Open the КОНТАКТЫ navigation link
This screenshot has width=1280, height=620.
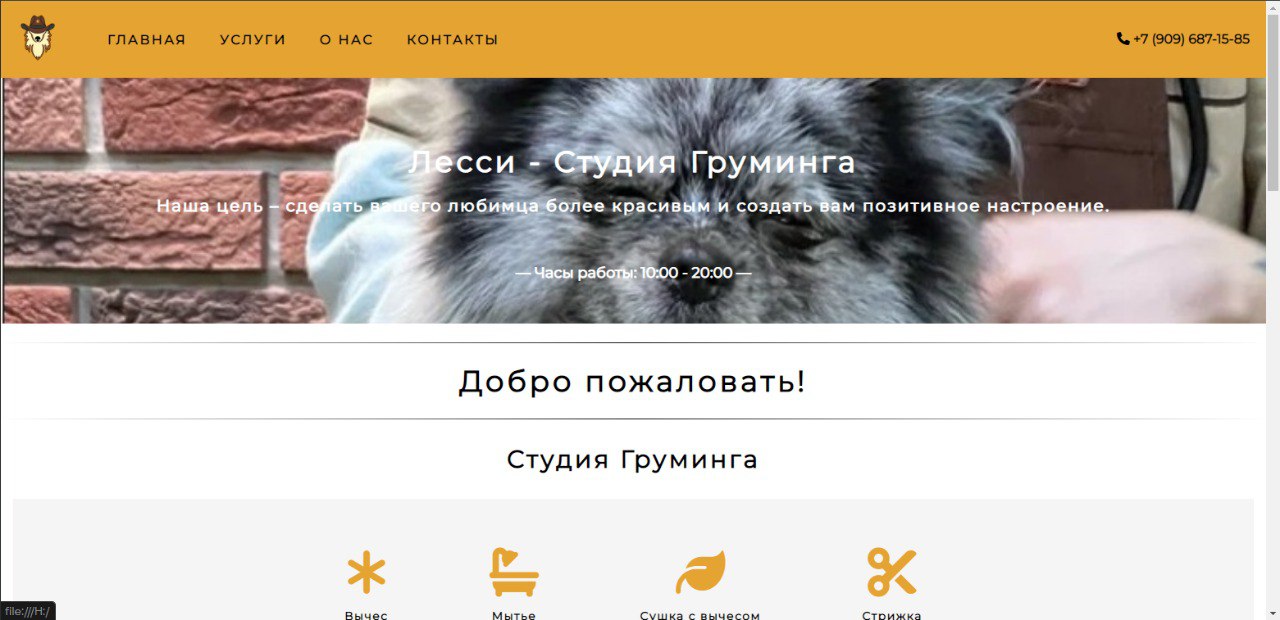(452, 40)
